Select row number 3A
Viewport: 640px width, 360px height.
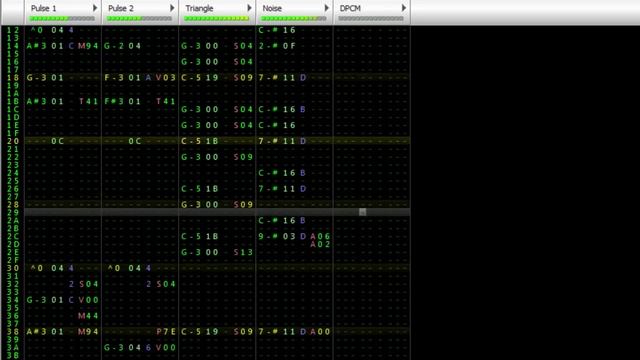click(13, 348)
